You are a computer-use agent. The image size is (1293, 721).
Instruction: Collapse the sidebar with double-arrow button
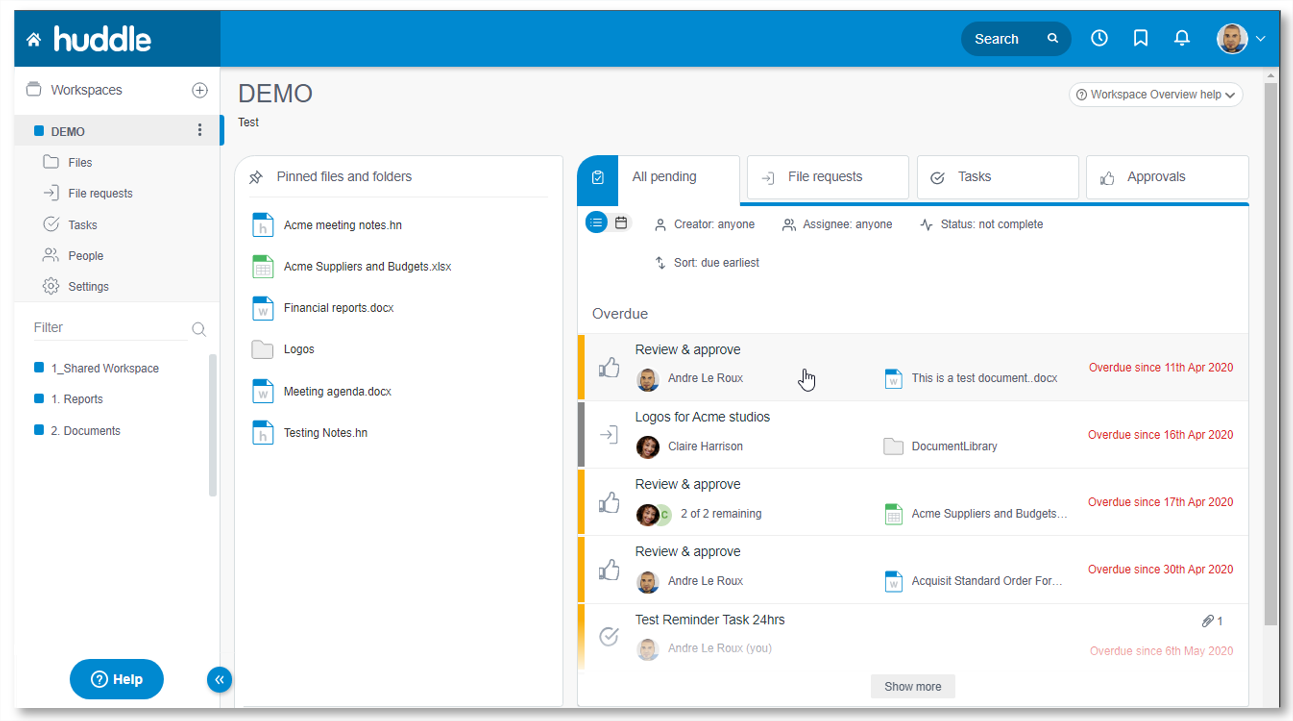(219, 680)
